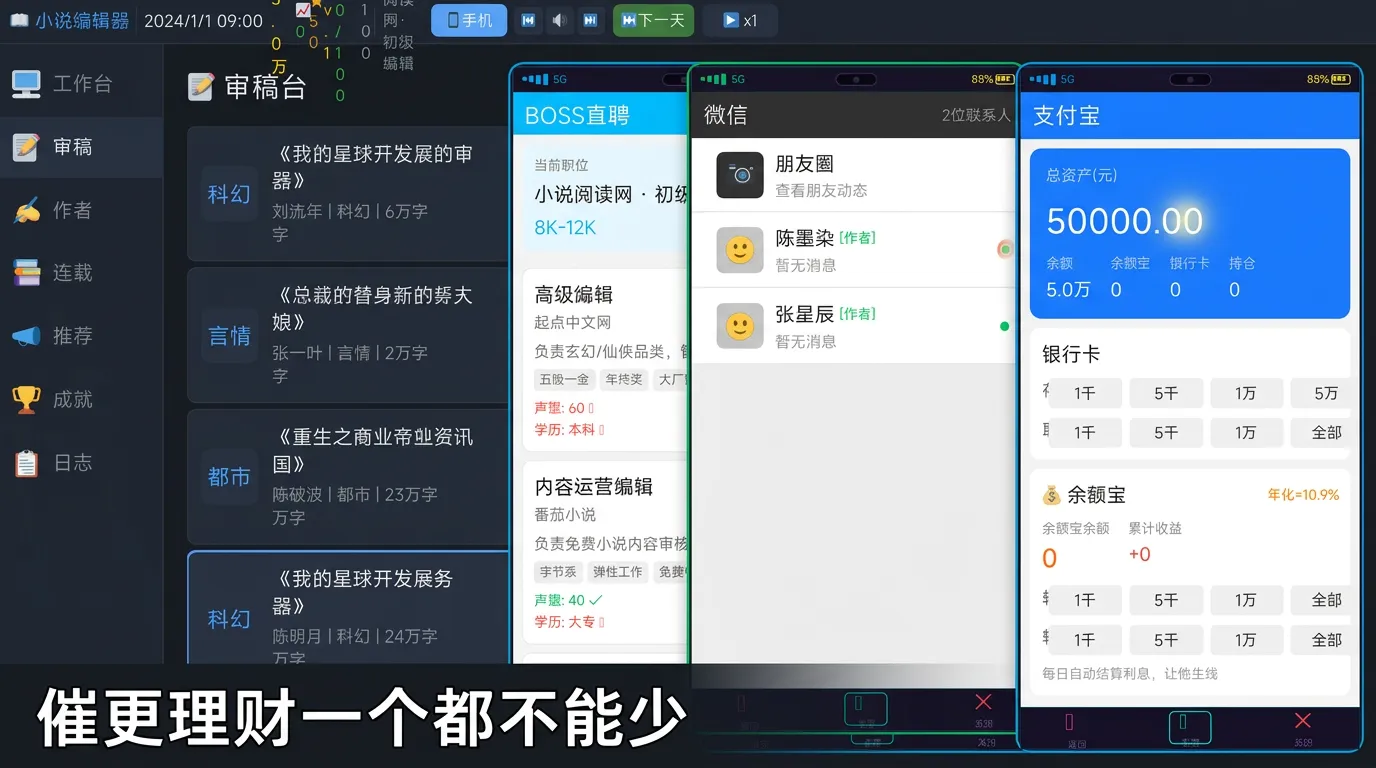Click the previous track music icon

pos(528,20)
